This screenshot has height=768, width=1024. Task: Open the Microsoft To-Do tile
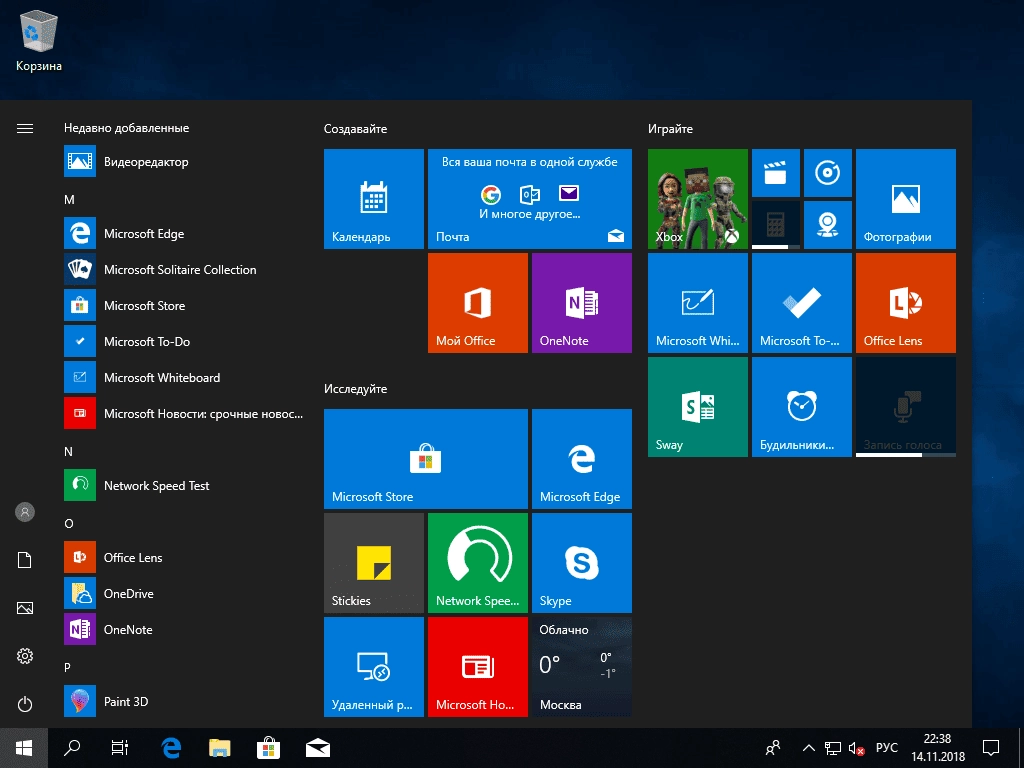[802, 303]
